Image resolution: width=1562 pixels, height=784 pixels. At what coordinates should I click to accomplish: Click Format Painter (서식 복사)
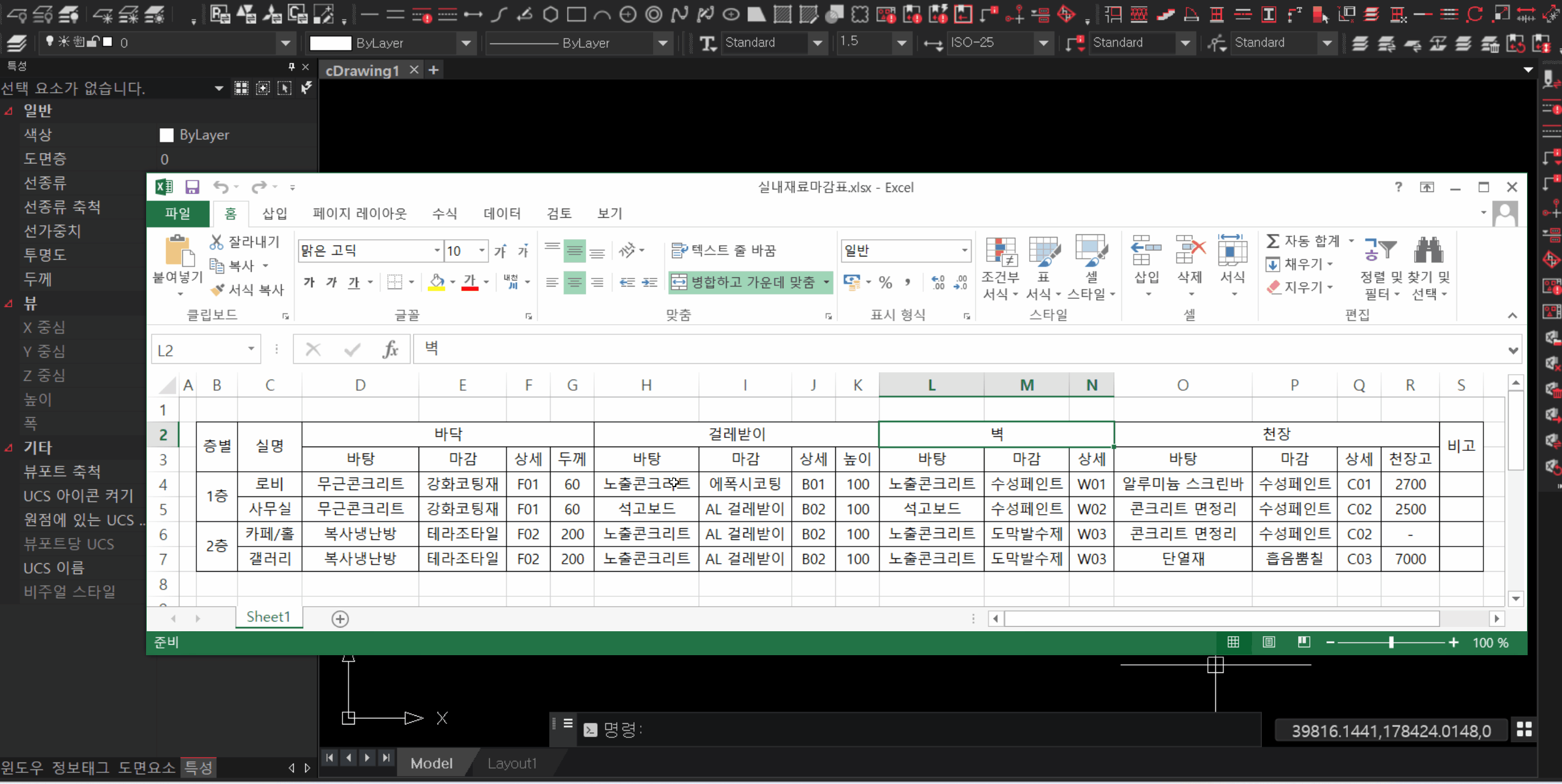[247, 290]
